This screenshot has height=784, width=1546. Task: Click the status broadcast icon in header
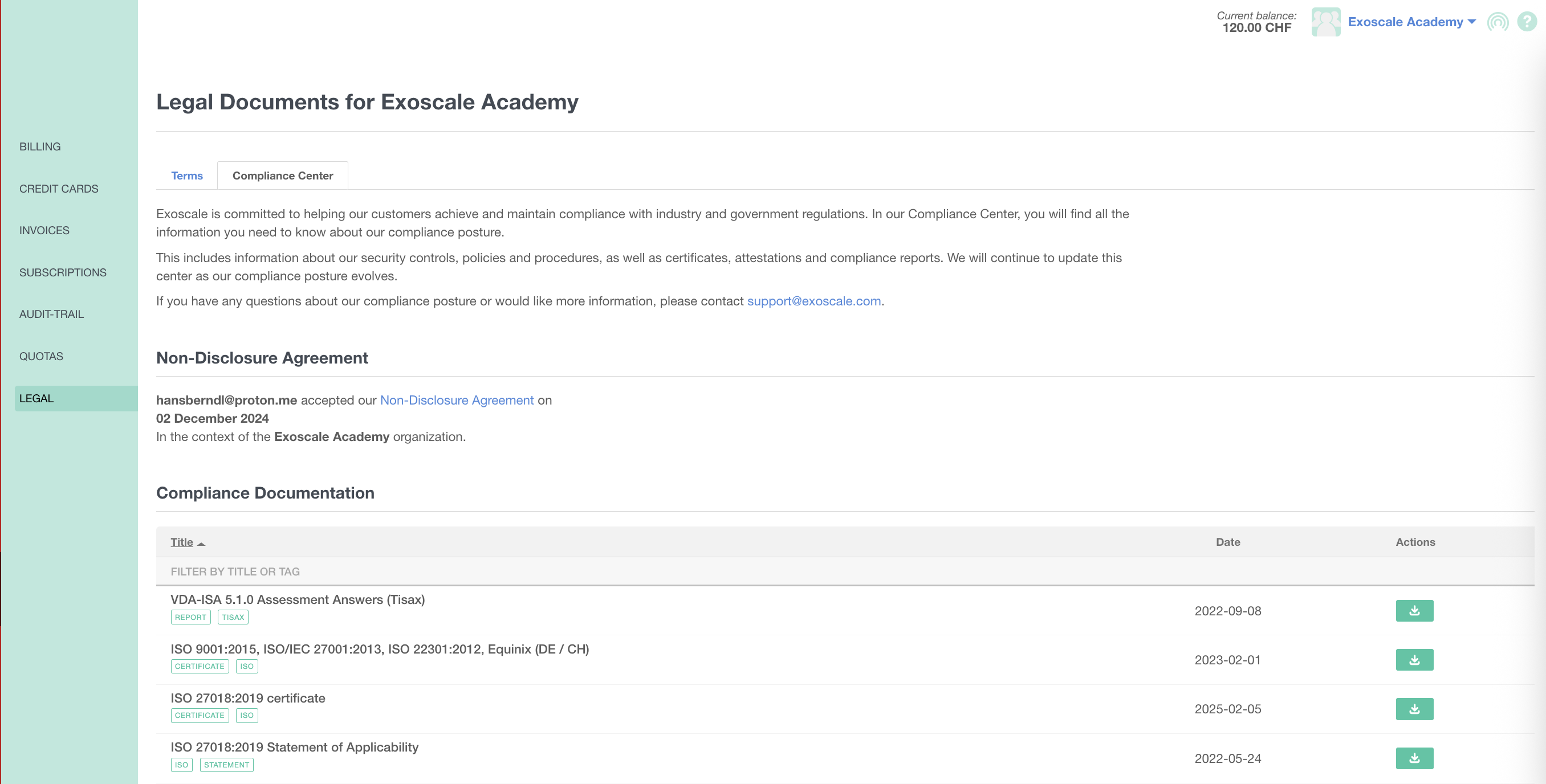click(x=1498, y=22)
